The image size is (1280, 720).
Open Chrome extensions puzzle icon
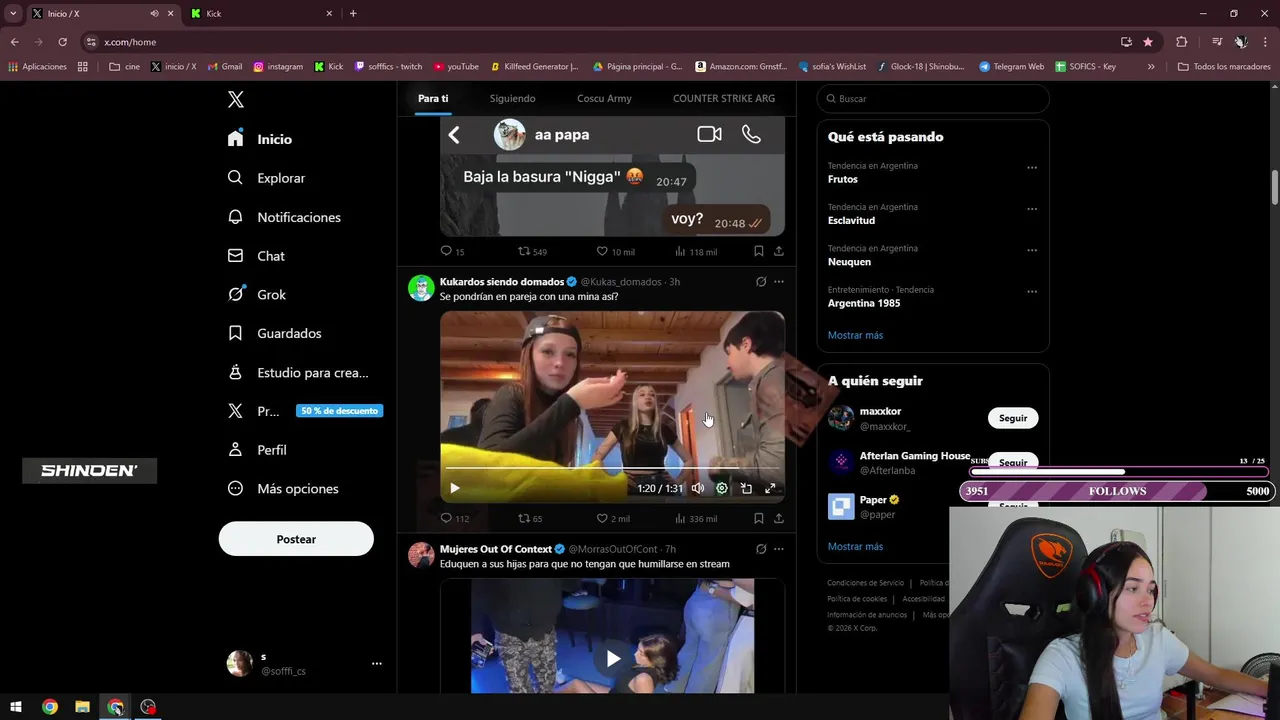1181,42
